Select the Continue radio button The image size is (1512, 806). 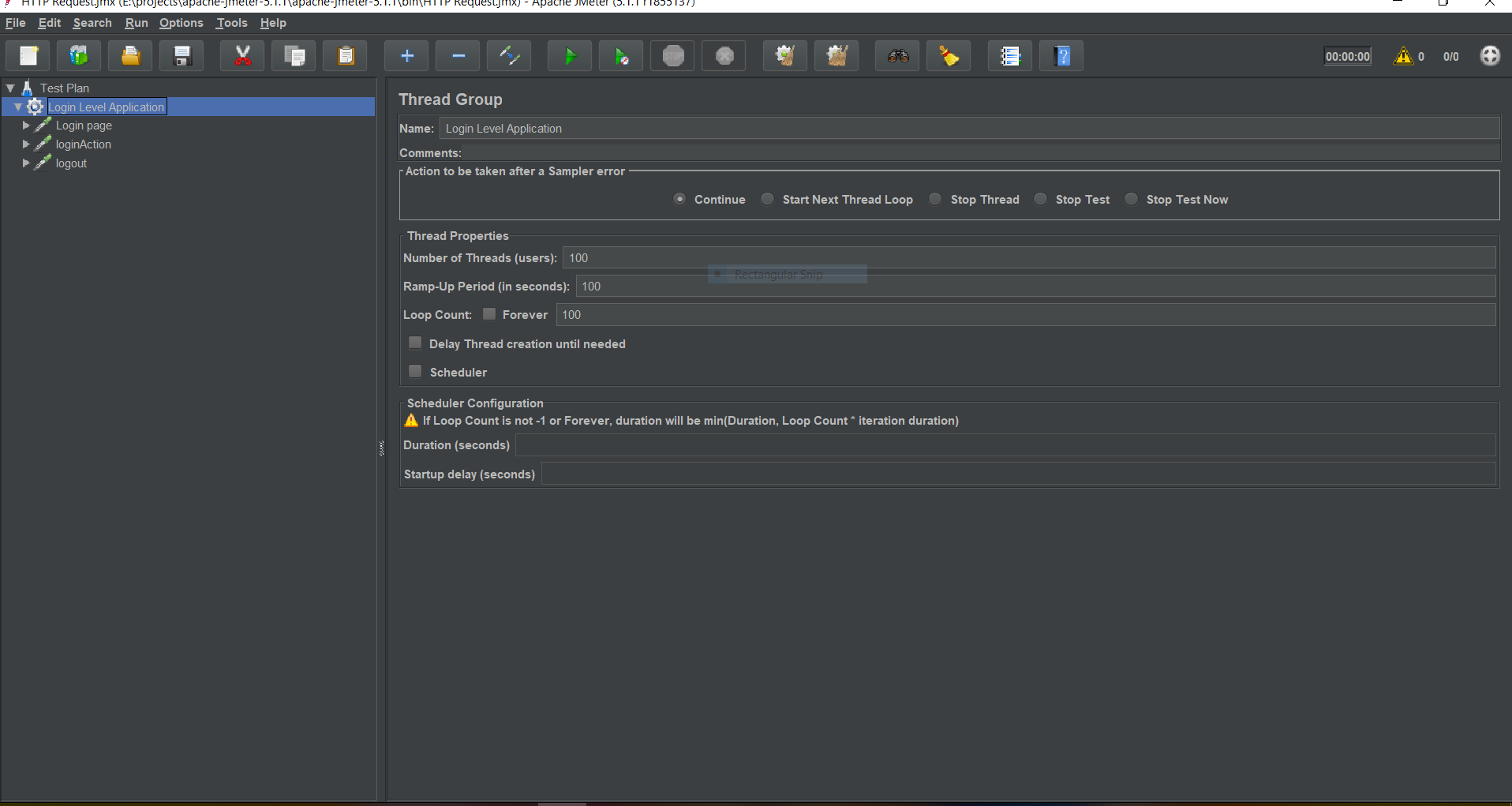tap(679, 199)
